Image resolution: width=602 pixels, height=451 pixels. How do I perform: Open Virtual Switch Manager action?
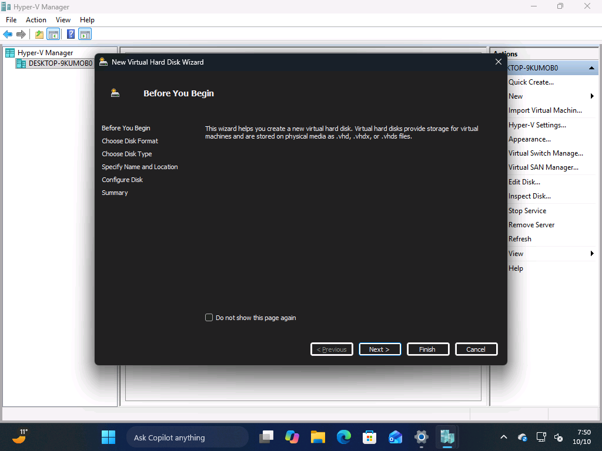click(546, 153)
